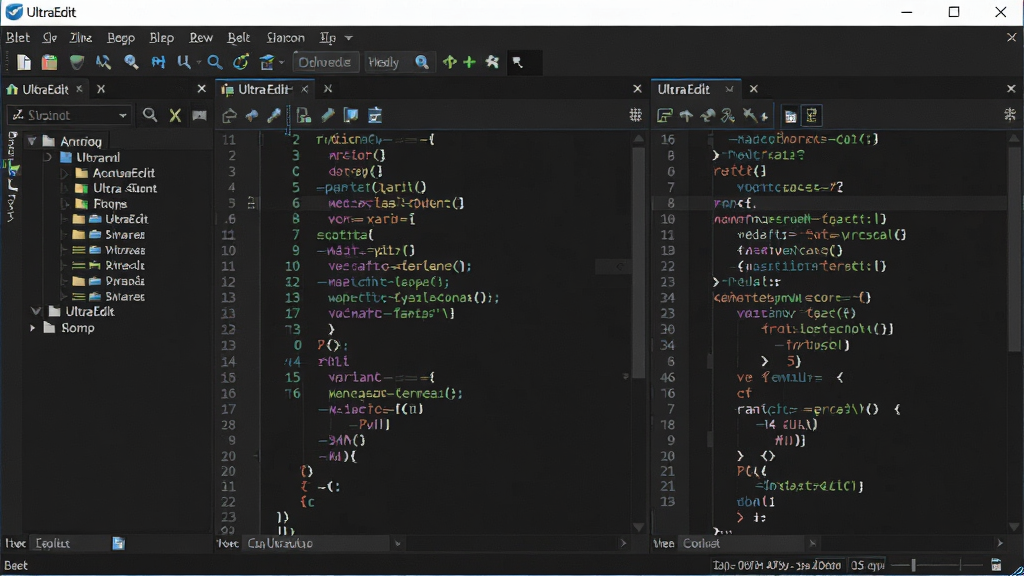Click the blue H toolbar icon
Viewport: 1024px width, 576px height.
pos(158,62)
